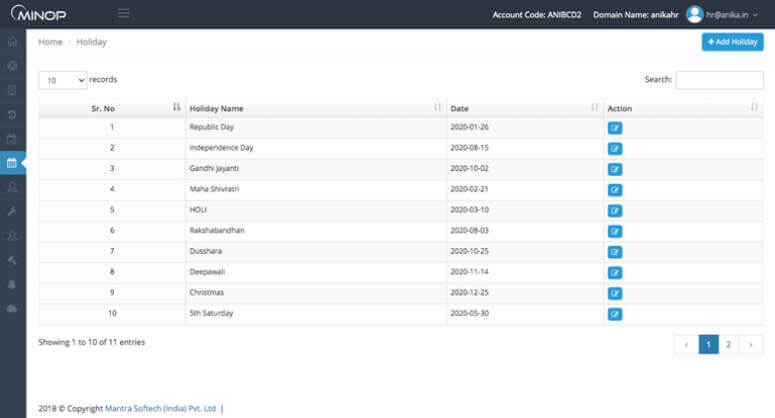Open the highlighted calendar icon in sidebar
Image resolution: width=775 pixels, height=418 pixels.
coord(12,162)
